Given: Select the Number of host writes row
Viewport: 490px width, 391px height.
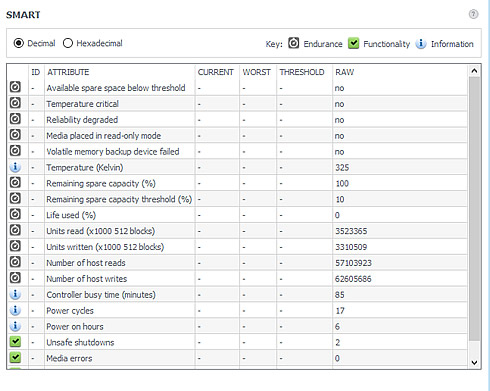Looking at the screenshot, I should coord(237,279).
